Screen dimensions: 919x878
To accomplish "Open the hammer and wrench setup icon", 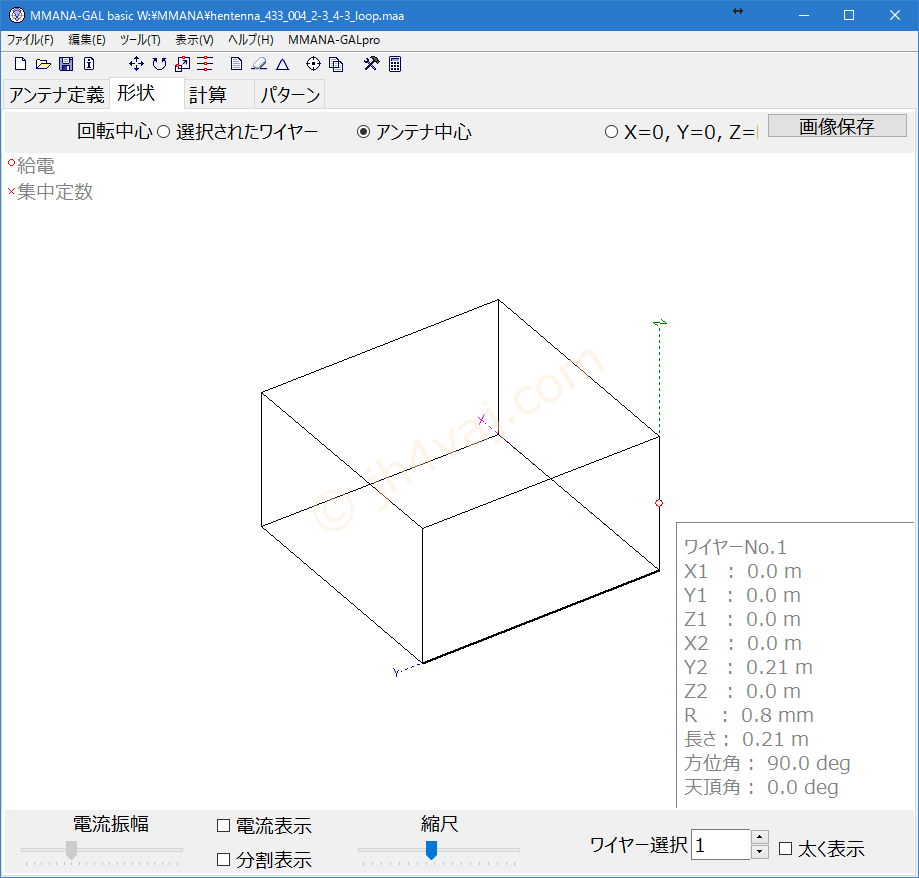I will coord(371,64).
